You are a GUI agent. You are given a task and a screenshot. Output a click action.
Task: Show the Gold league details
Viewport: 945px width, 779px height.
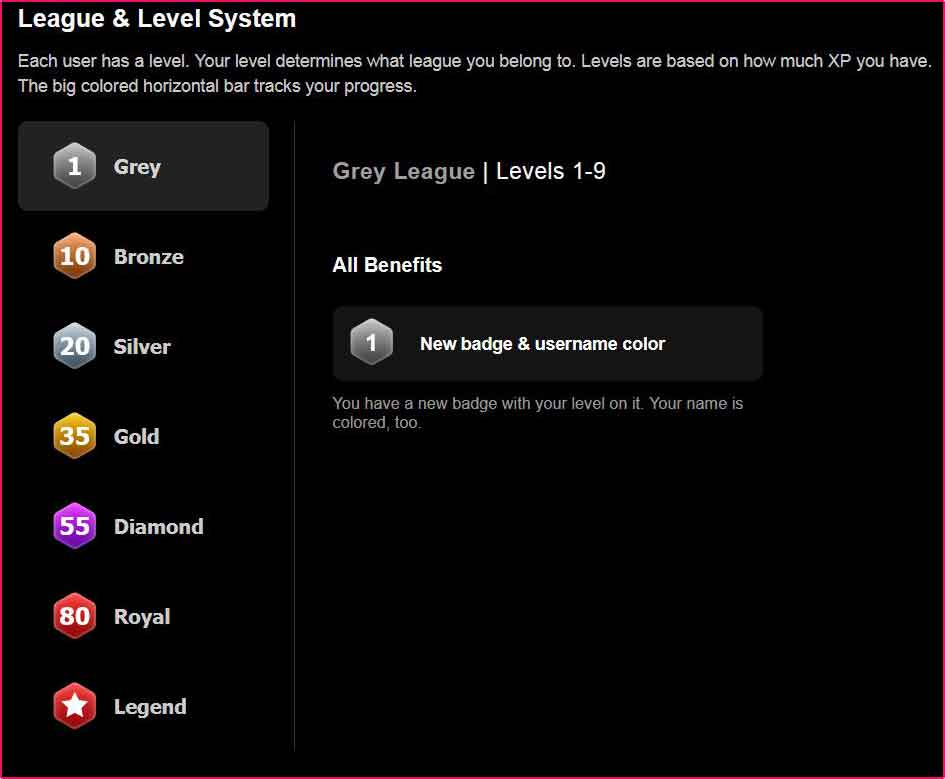coord(137,436)
